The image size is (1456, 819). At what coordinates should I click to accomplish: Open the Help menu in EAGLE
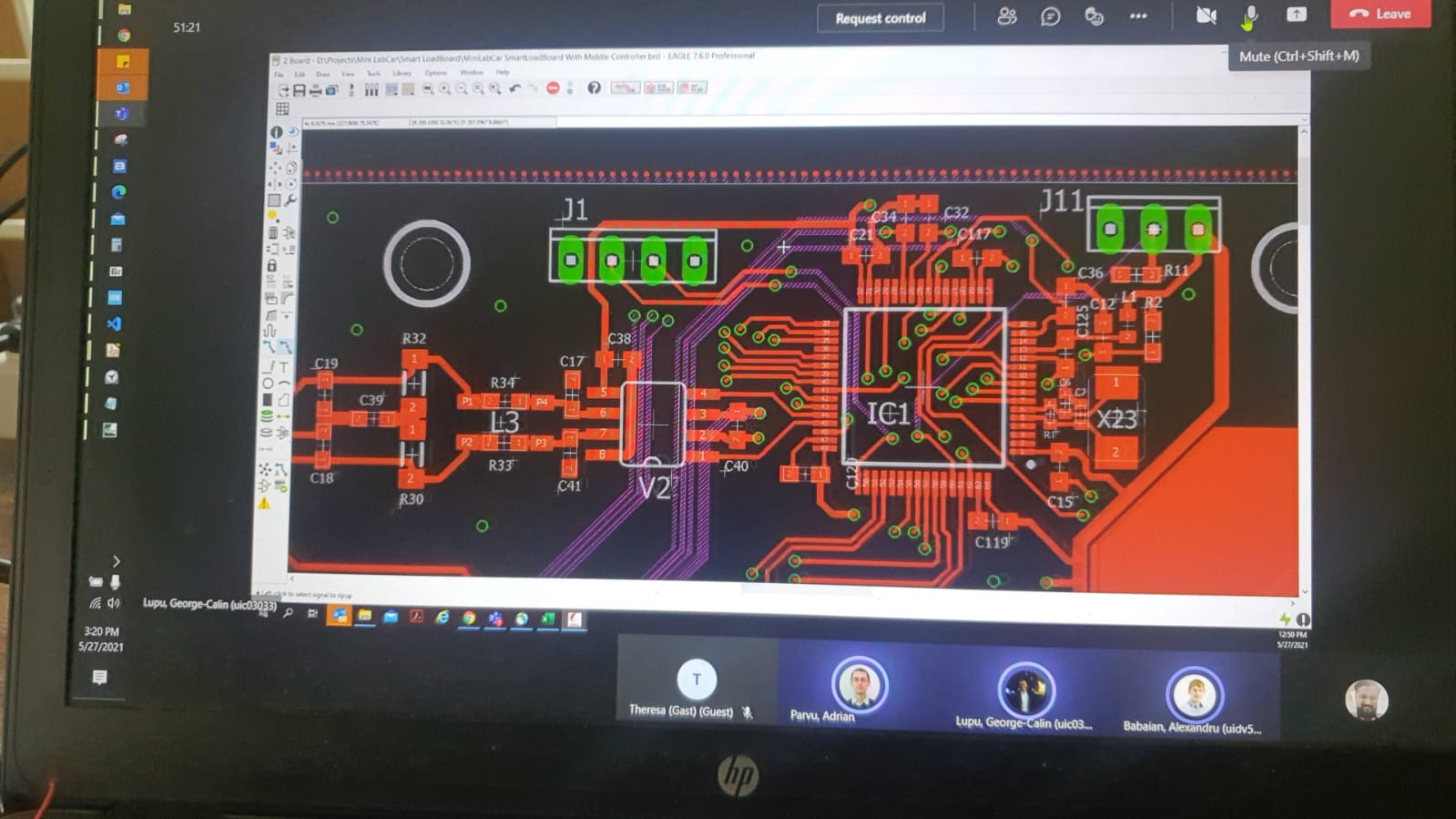coord(503,72)
